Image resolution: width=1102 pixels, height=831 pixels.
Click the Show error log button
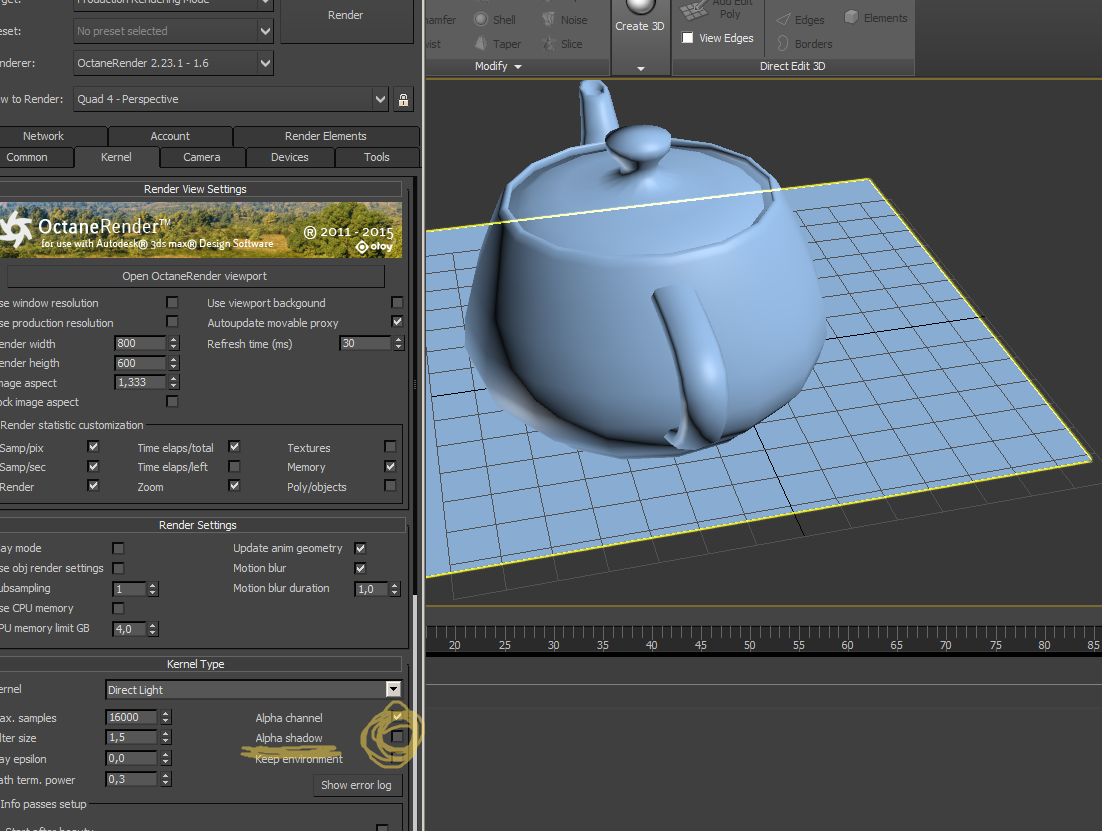(x=356, y=785)
